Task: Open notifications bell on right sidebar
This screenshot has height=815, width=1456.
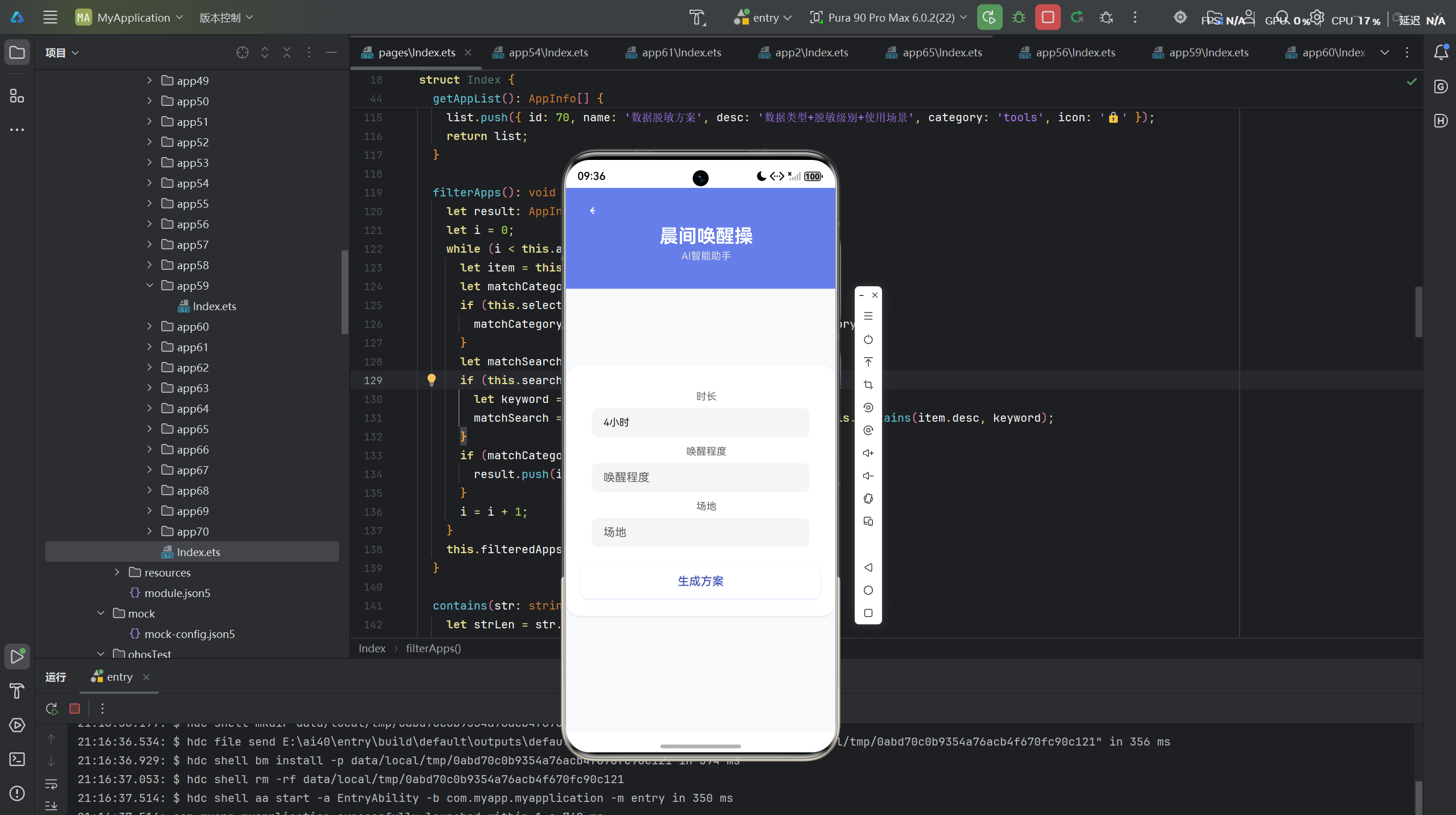Action: point(1441,52)
